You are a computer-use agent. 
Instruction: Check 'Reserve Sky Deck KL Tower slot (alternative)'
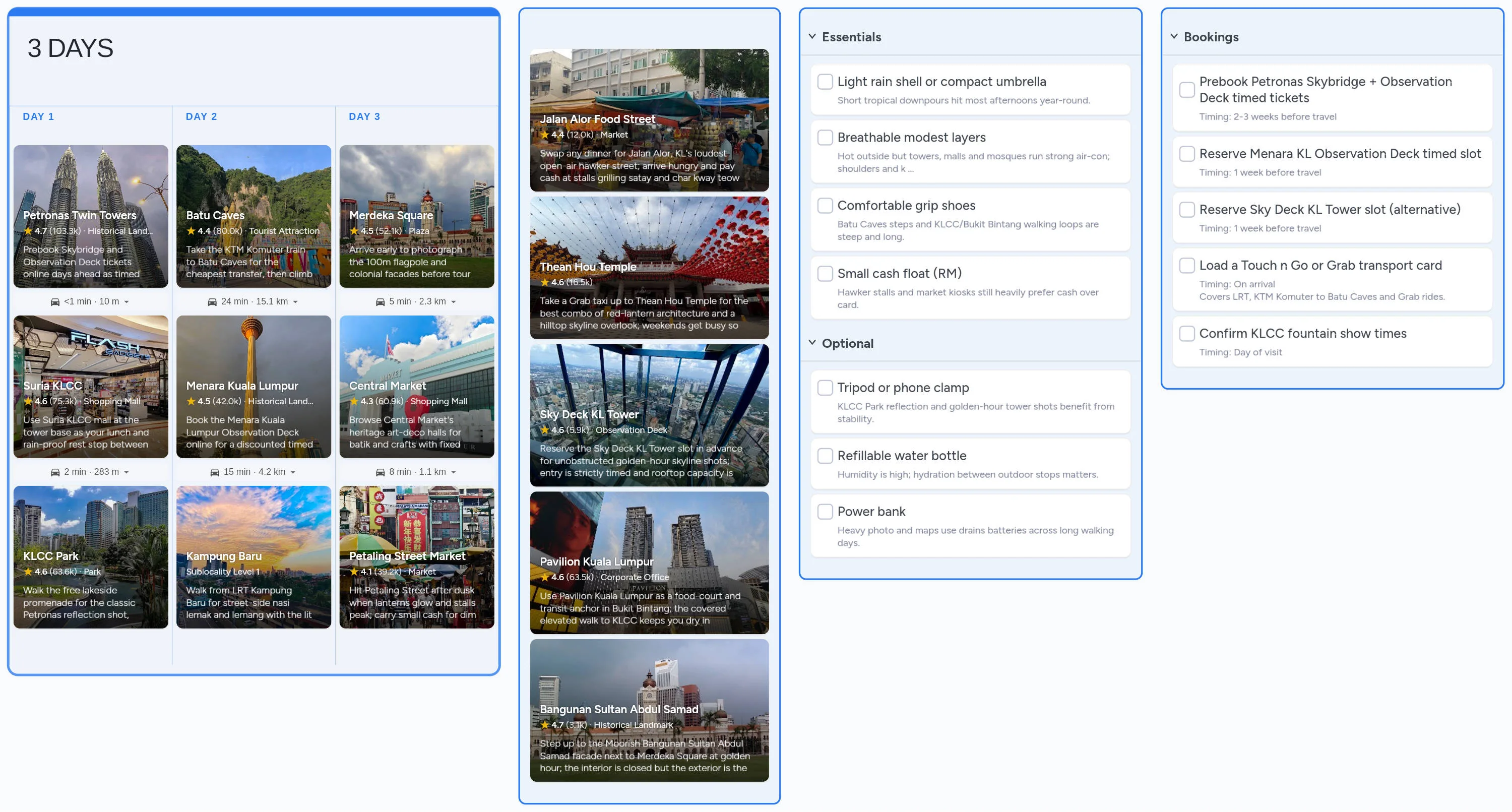[x=1187, y=210]
